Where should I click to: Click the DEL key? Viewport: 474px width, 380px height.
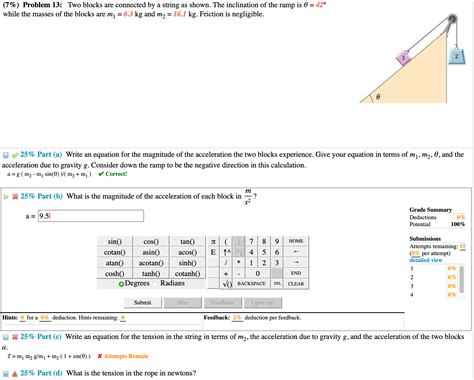pyautogui.click(x=277, y=284)
